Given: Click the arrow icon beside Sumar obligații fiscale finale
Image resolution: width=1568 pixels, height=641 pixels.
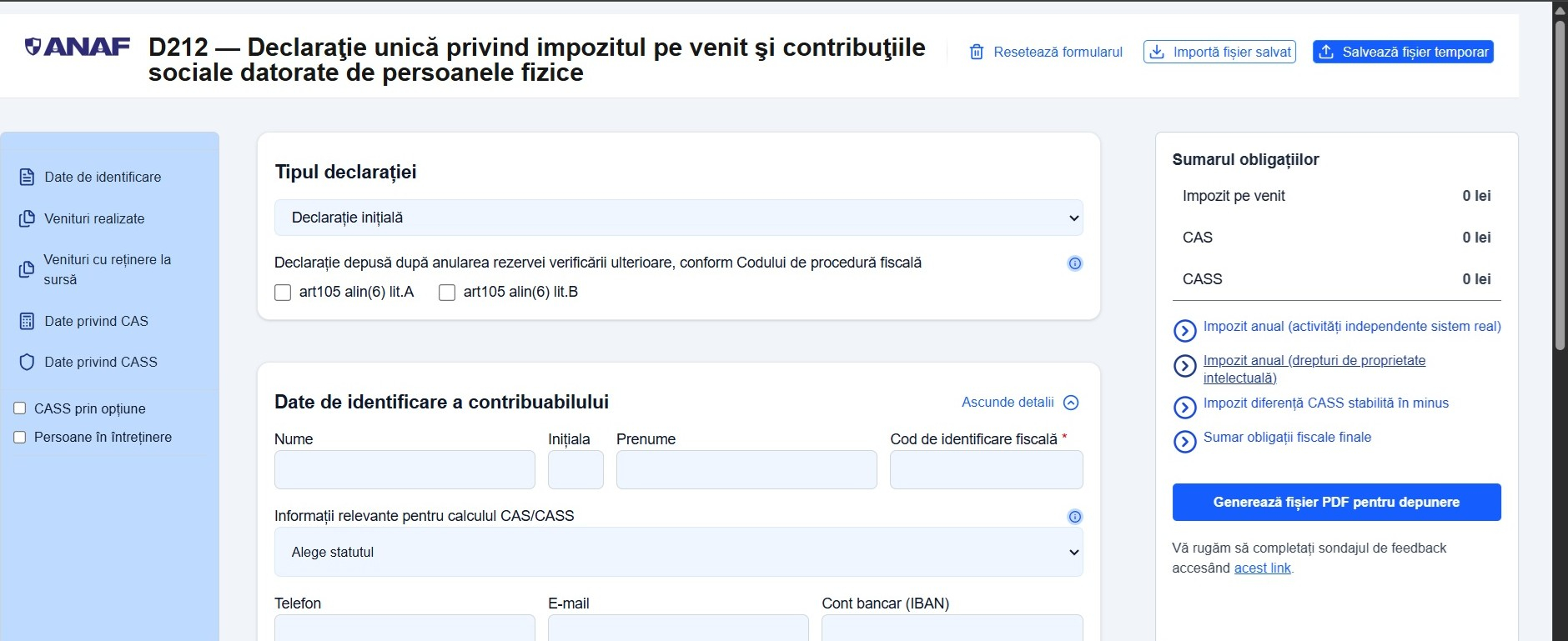Looking at the screenshot, I should (x=1184, y=441).
